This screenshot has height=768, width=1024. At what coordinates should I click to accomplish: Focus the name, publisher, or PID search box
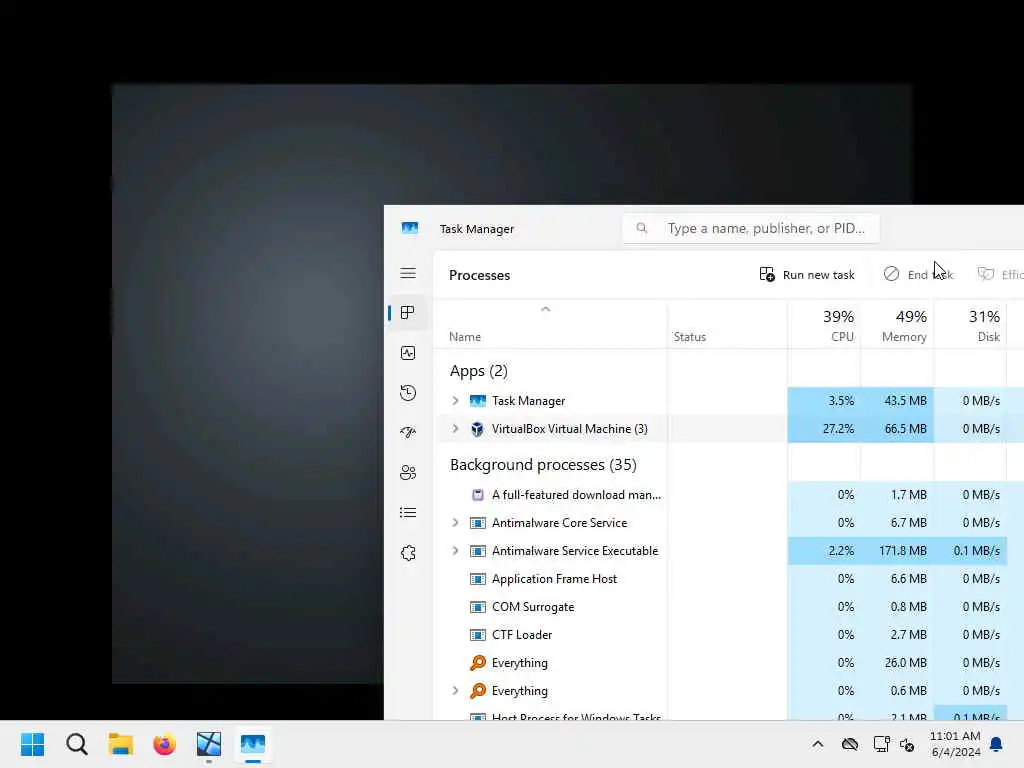click(x=751, y=229)
